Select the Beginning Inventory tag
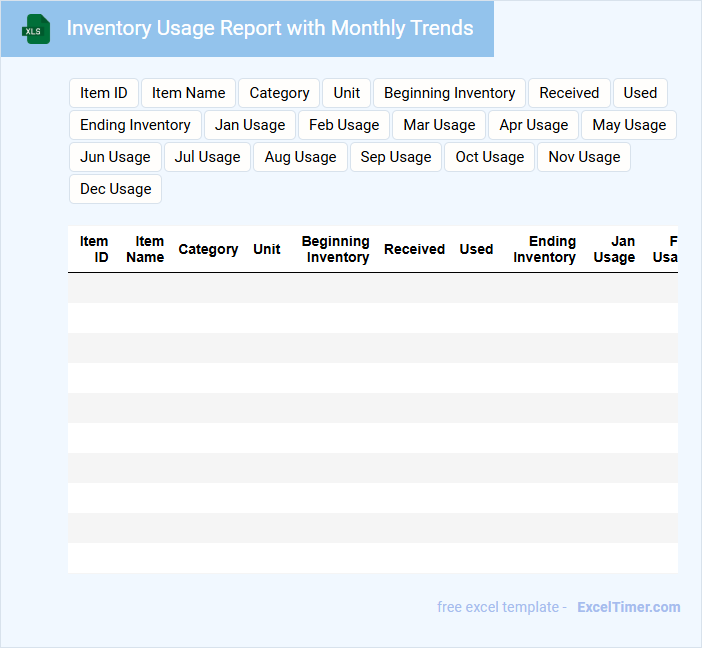Screen dimensions: 702x648 click(x=449, y=93)
